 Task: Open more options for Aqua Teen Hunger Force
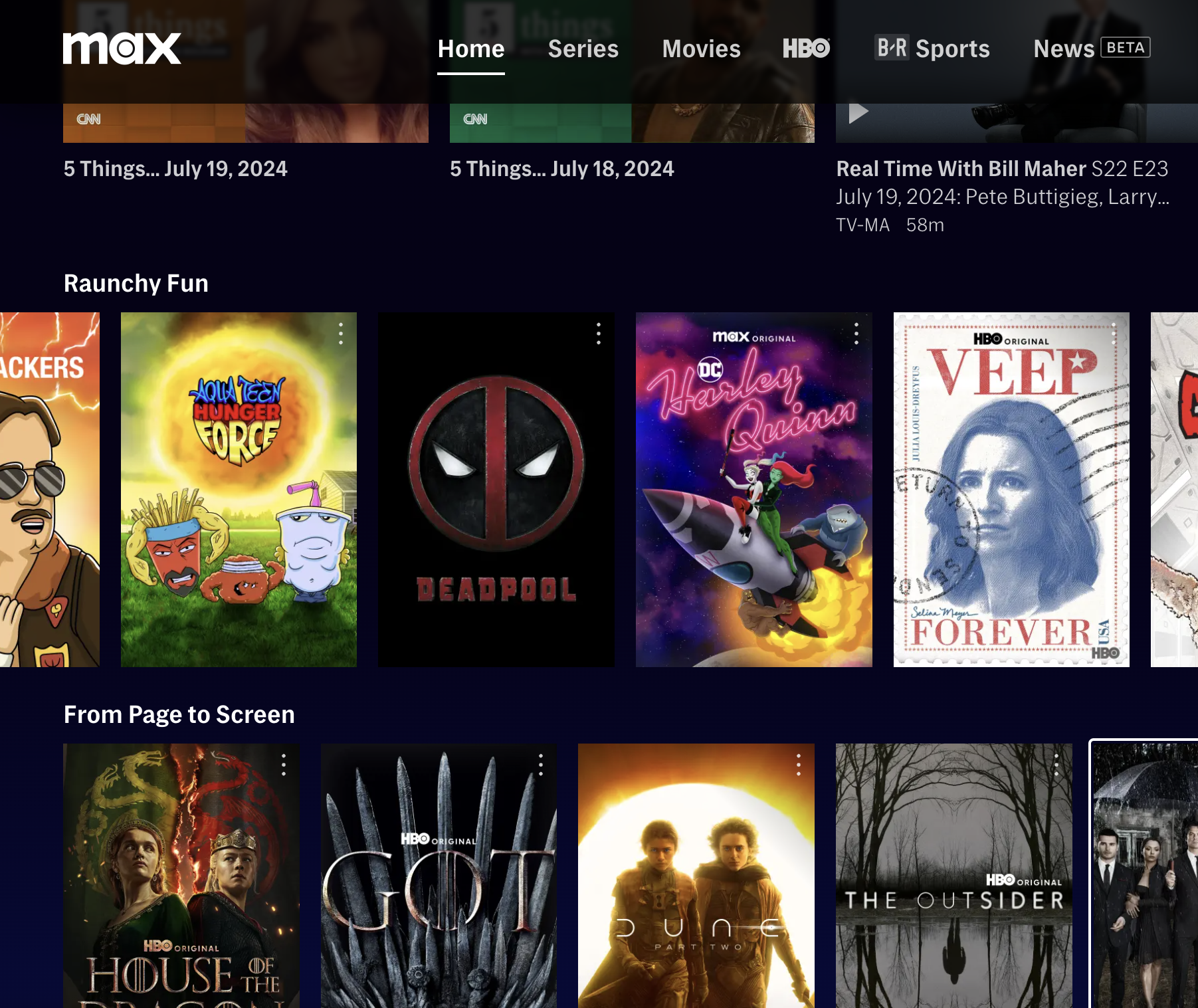click(341, 334)
